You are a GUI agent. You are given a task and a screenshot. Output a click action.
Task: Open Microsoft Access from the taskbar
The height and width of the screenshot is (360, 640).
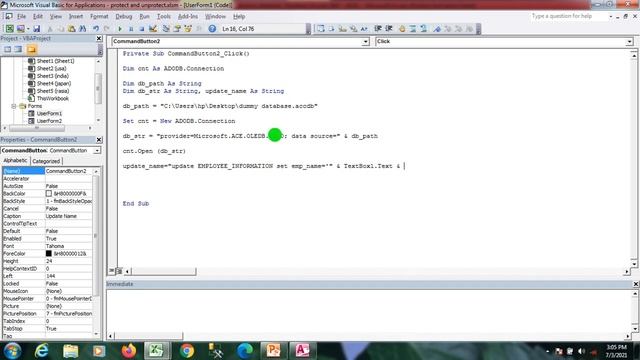[x=302, y=351]
